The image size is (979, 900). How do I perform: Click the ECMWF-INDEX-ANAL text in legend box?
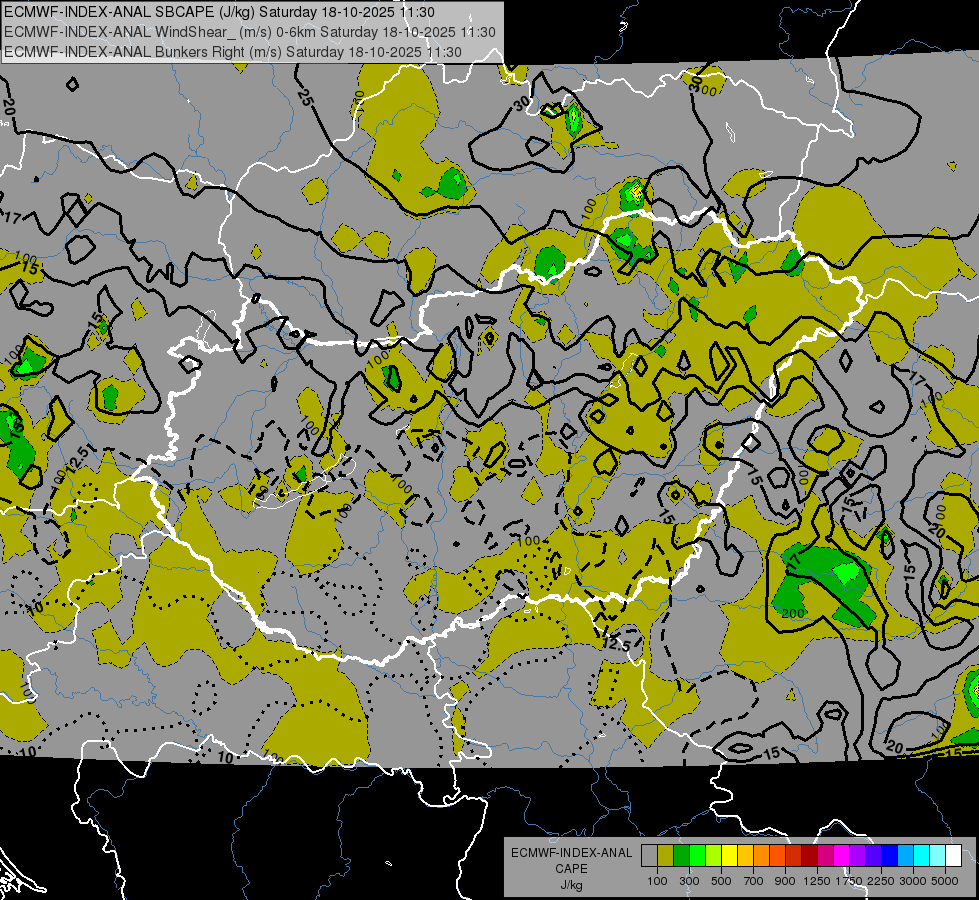pyautogui.click(x=571, y=853)
